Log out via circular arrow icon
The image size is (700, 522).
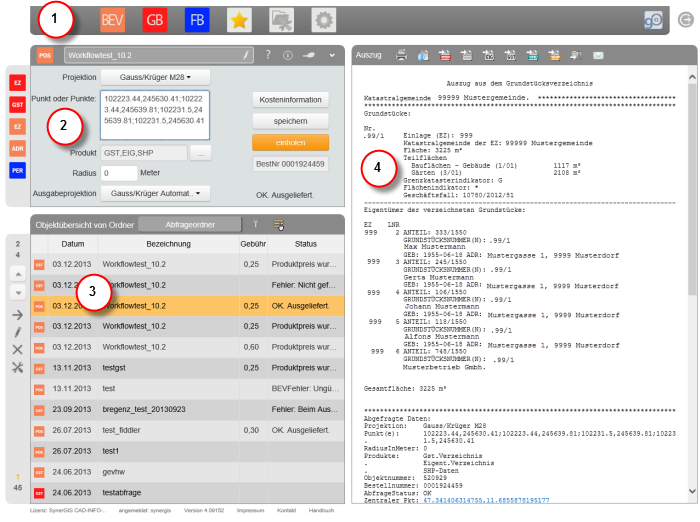coord(686,20)
